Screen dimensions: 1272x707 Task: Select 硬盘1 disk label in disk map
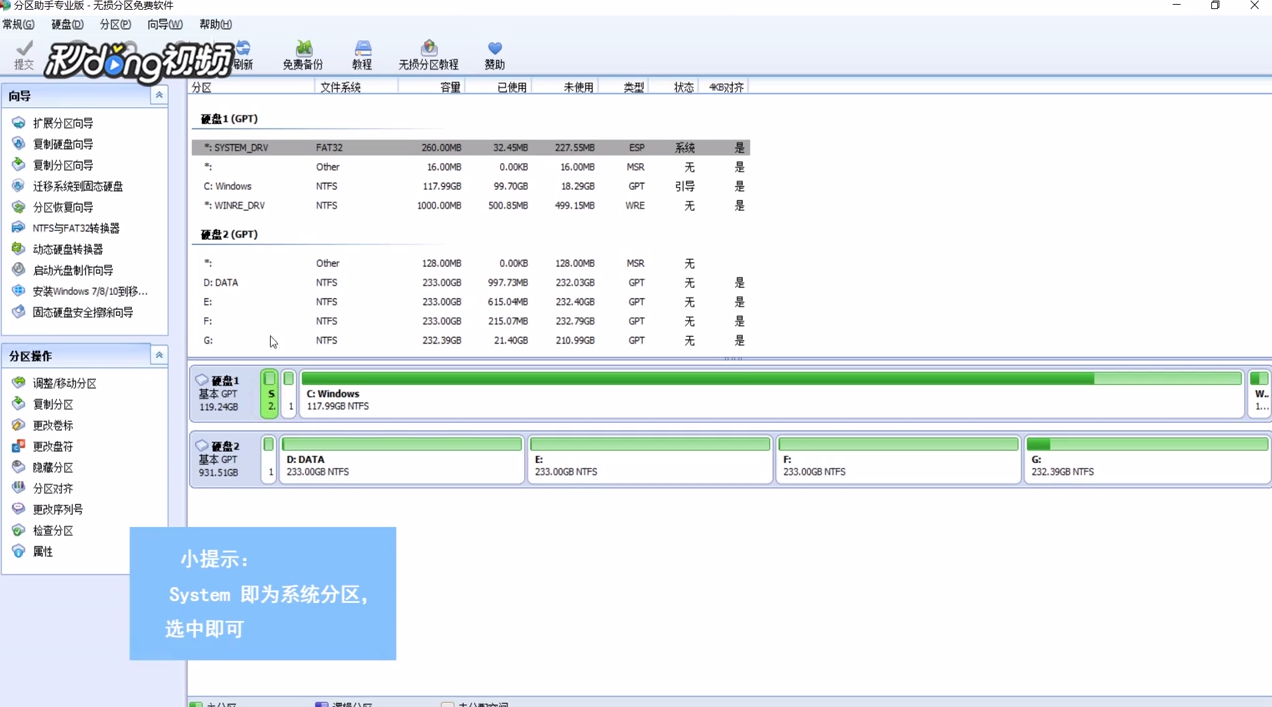point(224,393)
